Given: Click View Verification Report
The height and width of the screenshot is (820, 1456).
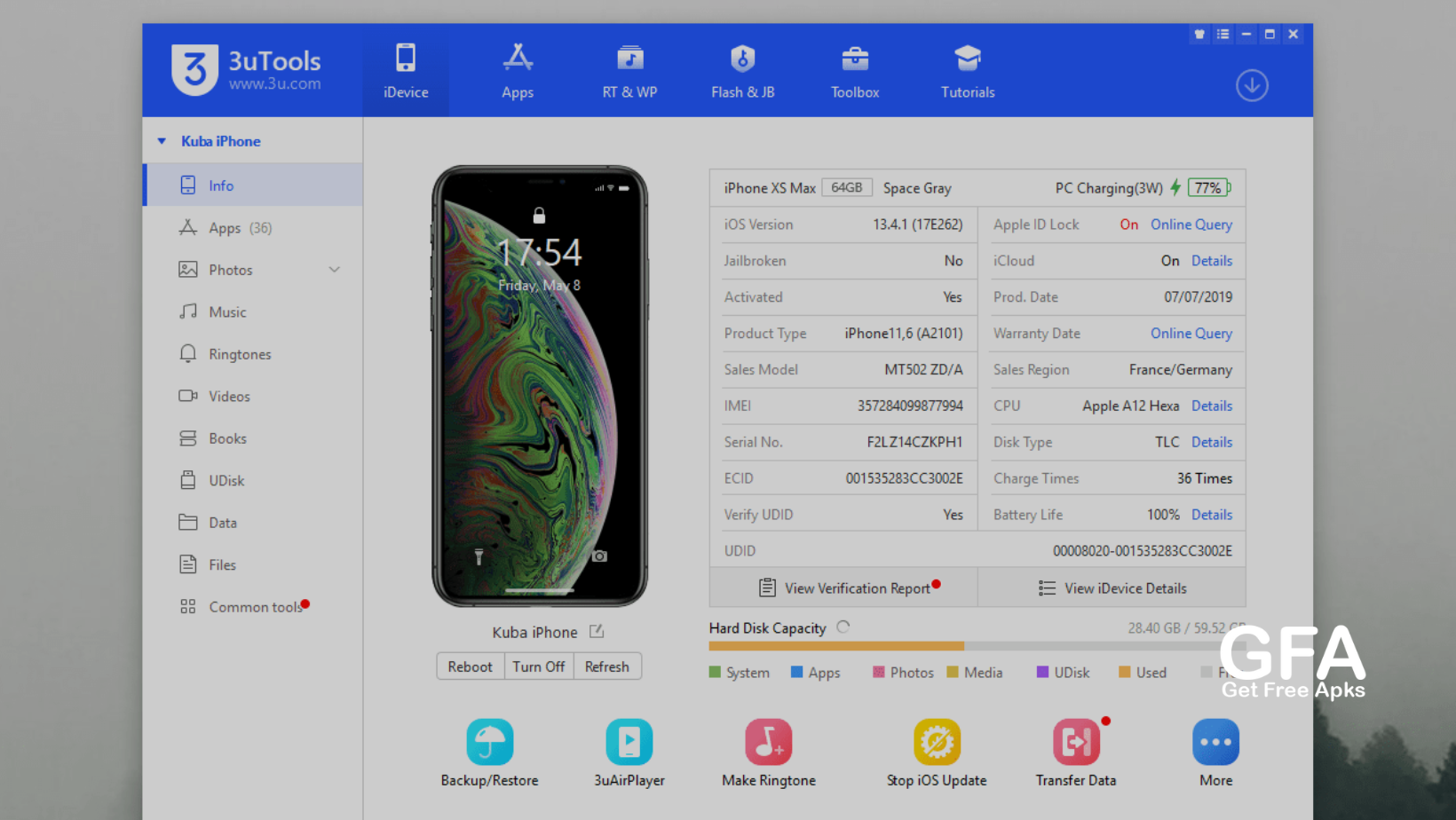Looking at the screenshot, I should (843, 588).
